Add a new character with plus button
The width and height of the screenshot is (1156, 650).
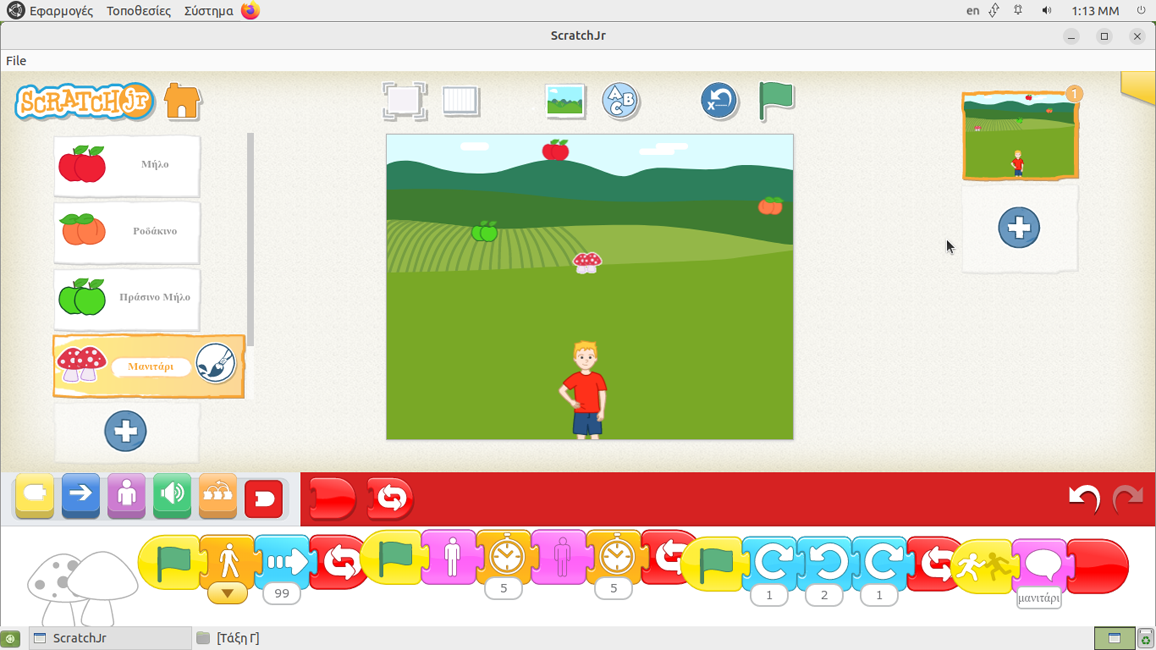click(x=125, y=431)
